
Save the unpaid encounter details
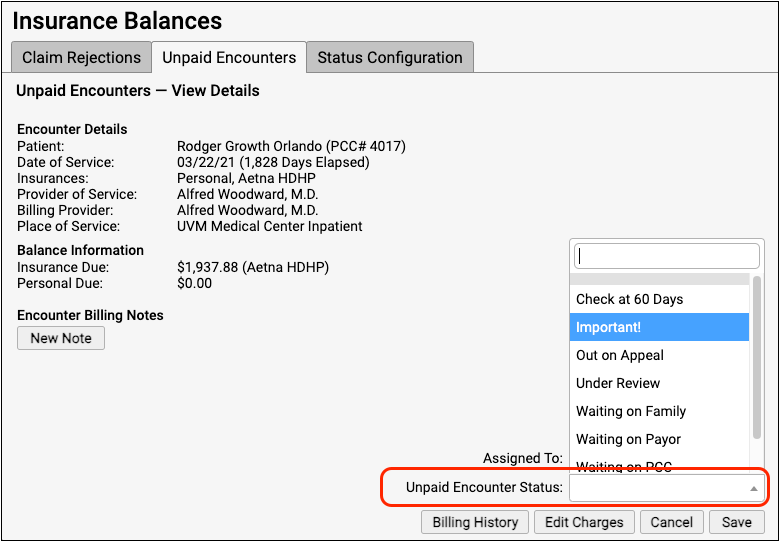pyautogui.click(x=736, y=522)
